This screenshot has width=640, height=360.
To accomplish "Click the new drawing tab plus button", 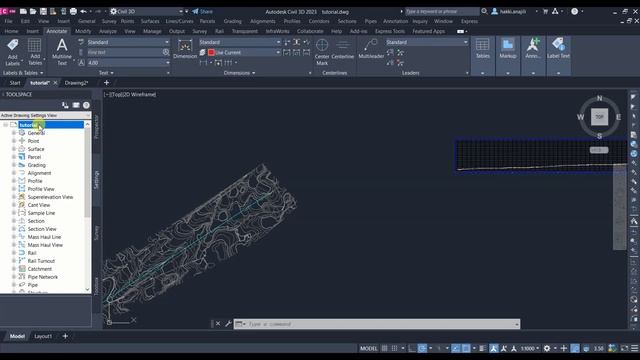I will click(x=106, y=83).
